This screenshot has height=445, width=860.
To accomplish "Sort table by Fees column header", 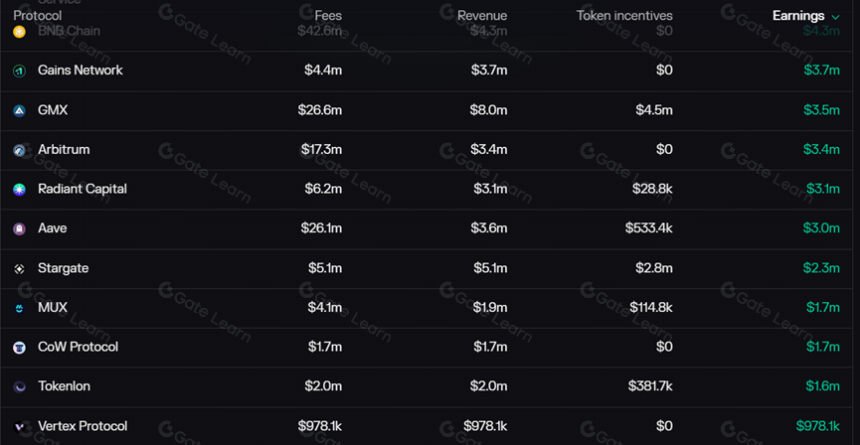I will point(328,16).
